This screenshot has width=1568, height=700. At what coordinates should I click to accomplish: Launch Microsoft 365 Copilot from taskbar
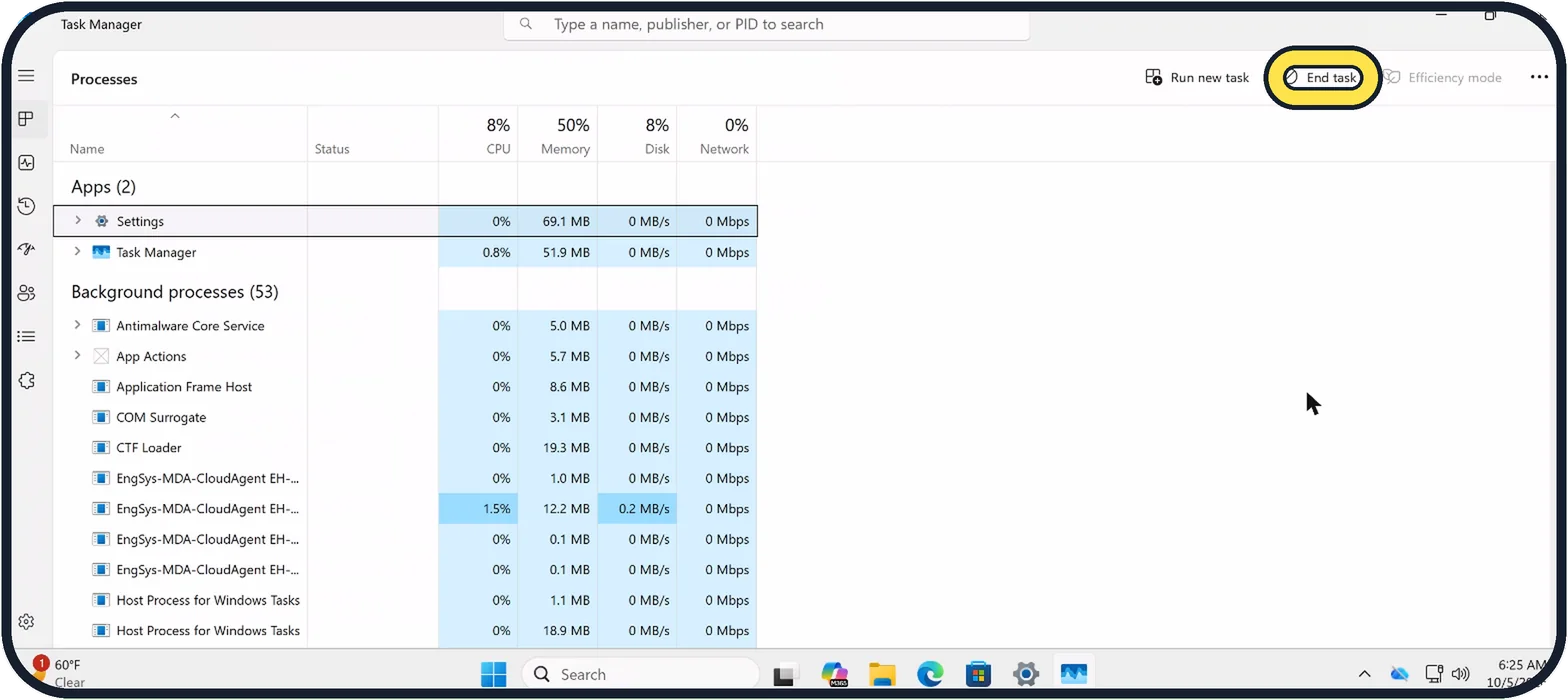[834, 674]
